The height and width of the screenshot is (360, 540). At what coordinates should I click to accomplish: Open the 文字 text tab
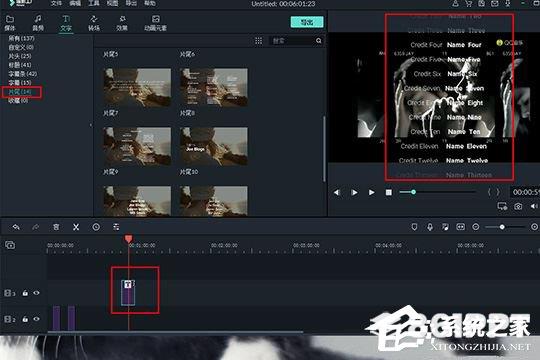click(66, 23)
